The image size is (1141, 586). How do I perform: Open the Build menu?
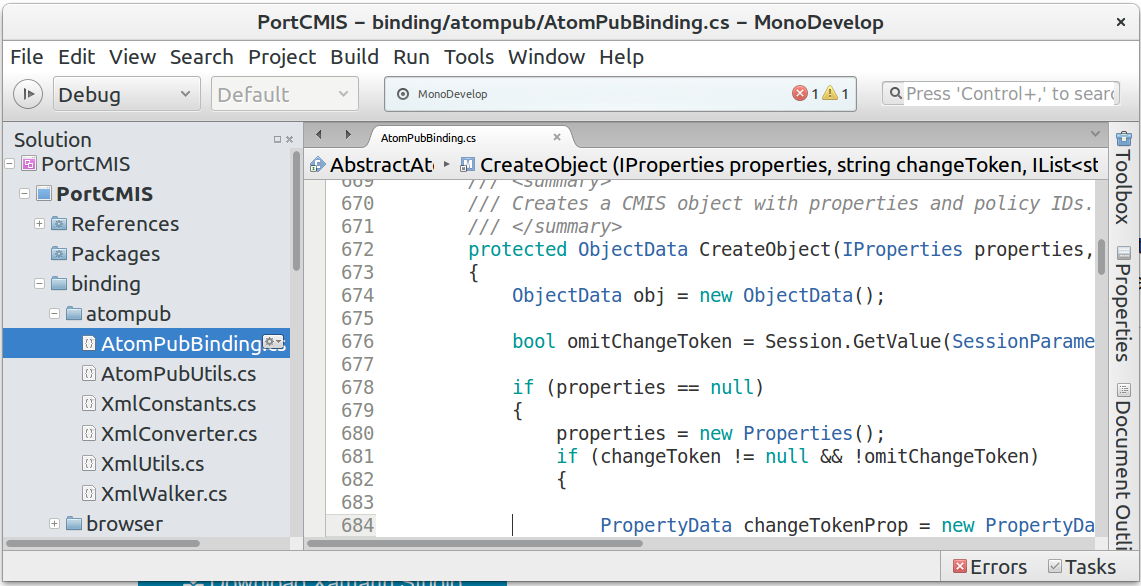tap(354, 57)
